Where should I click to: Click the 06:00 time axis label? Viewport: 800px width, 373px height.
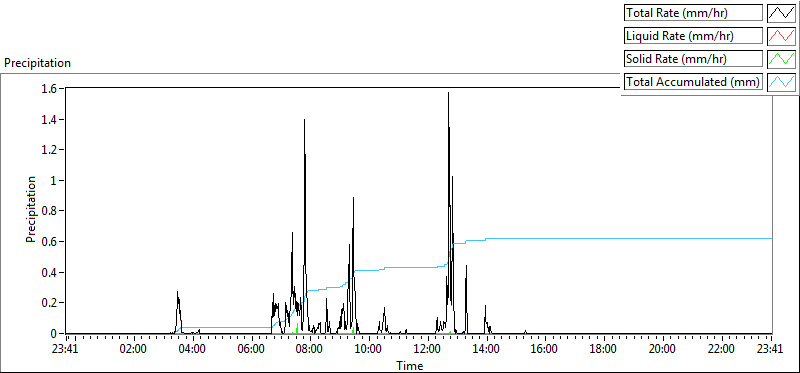pos(252,350)
